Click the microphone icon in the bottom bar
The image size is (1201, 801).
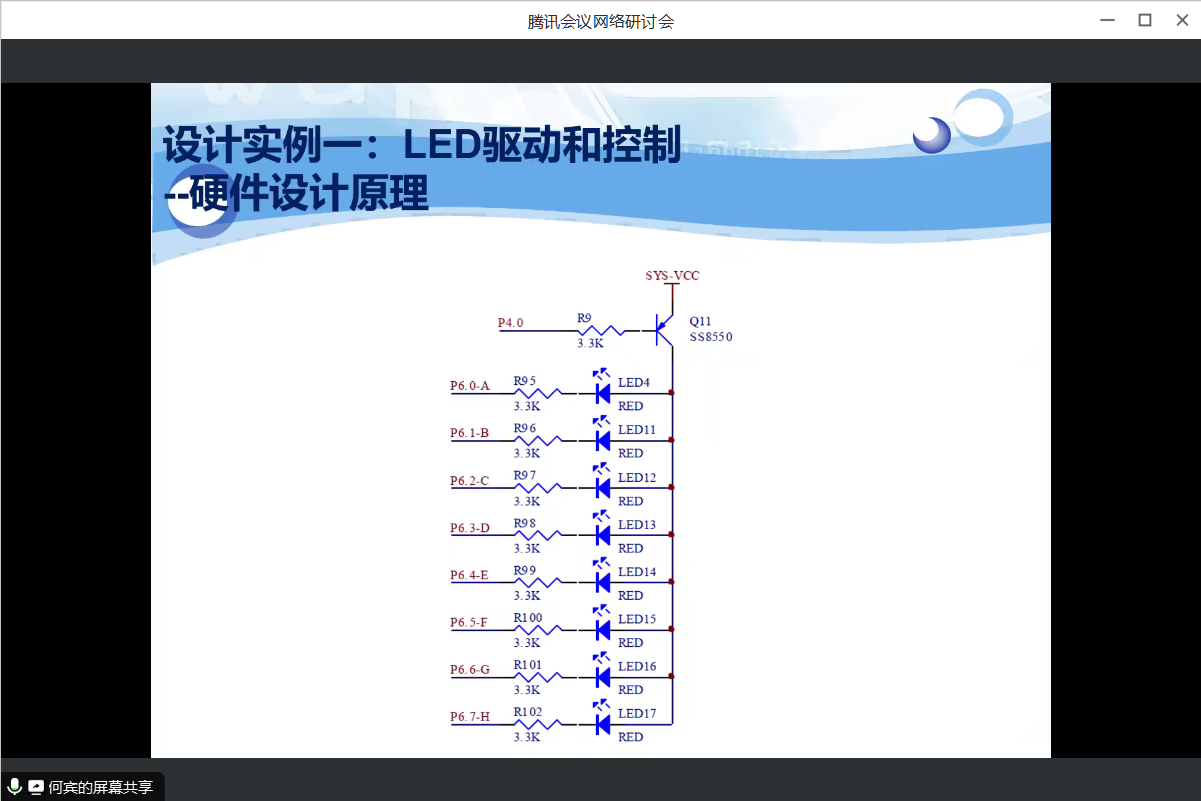click(15, 787)
